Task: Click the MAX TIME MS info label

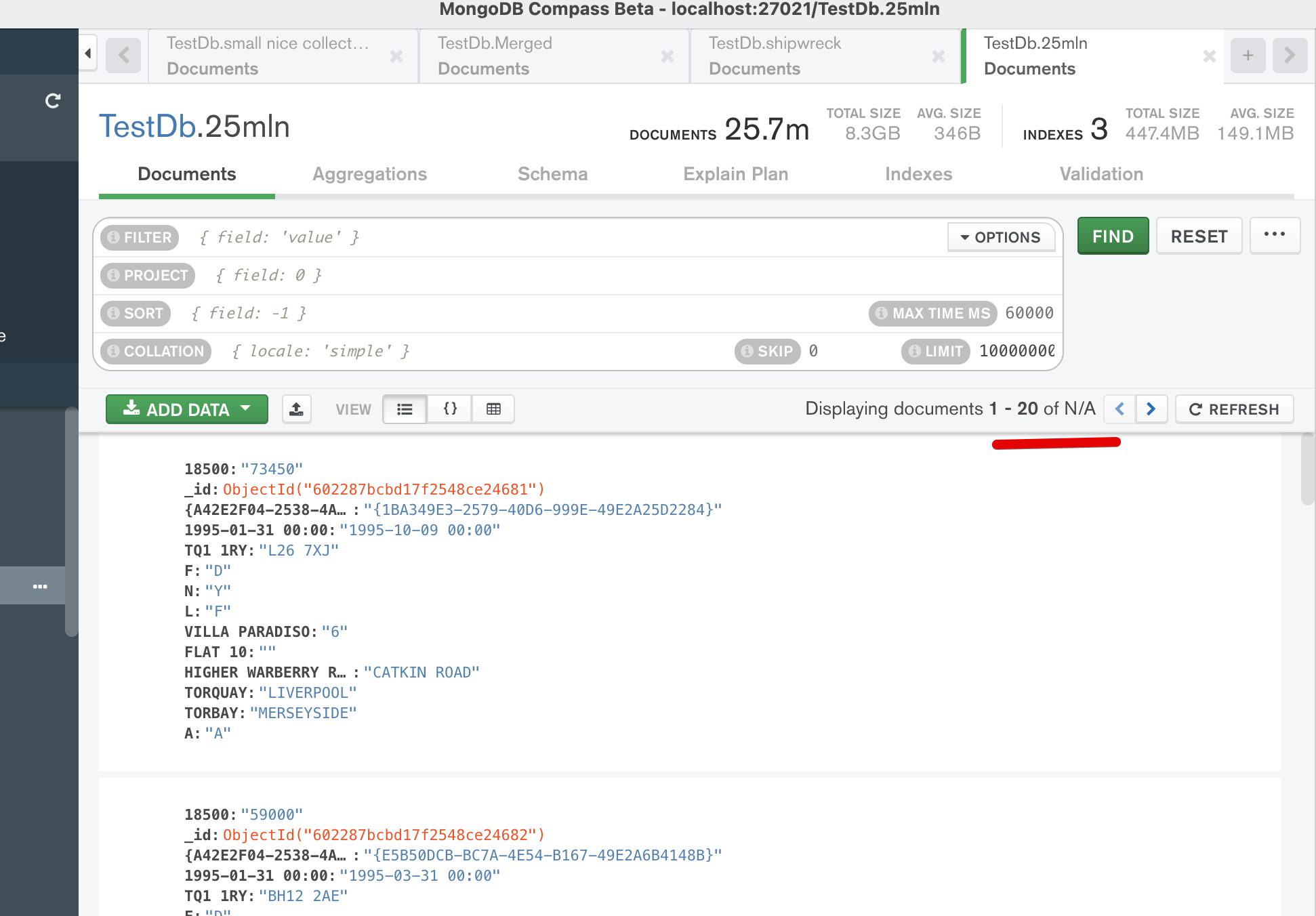Action: pyautogui.click(x=933, y=313)
